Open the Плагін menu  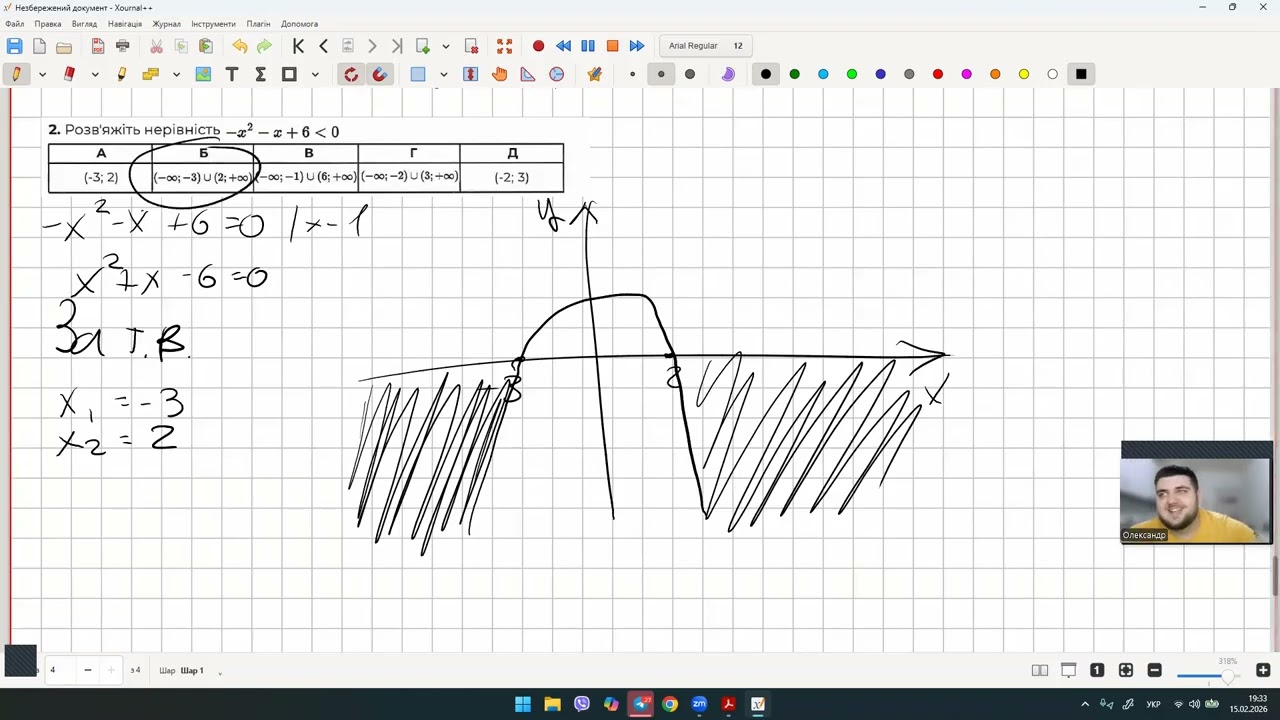[259, 24]
